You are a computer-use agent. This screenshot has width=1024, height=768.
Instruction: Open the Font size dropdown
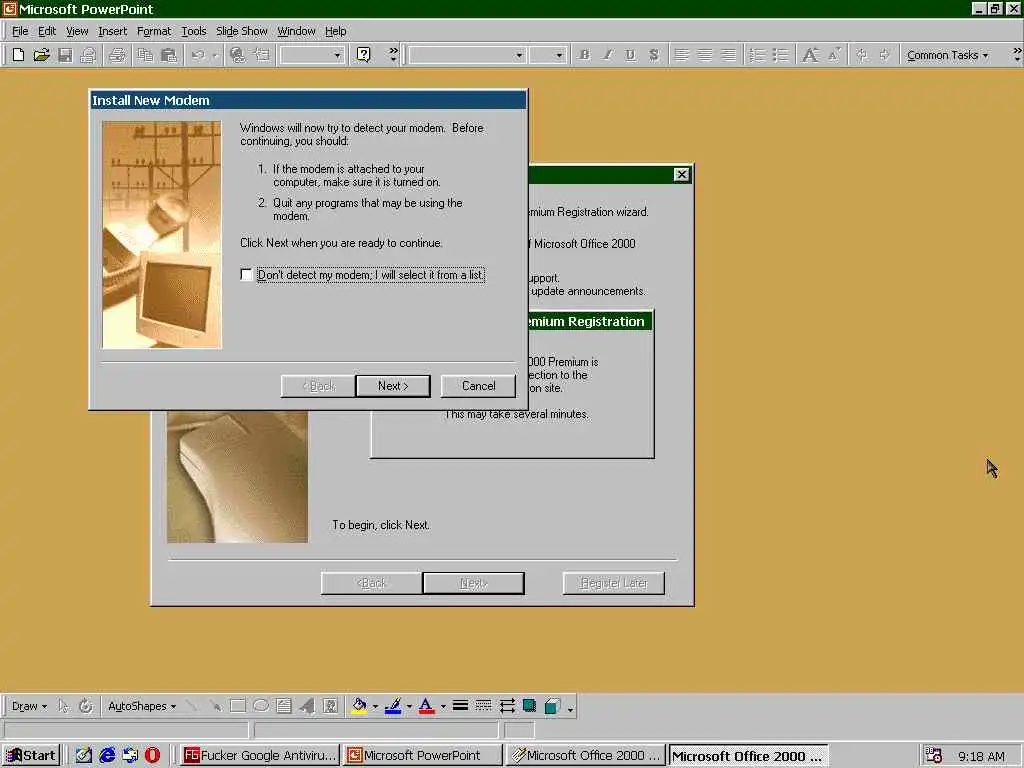[x=559, y=56]
